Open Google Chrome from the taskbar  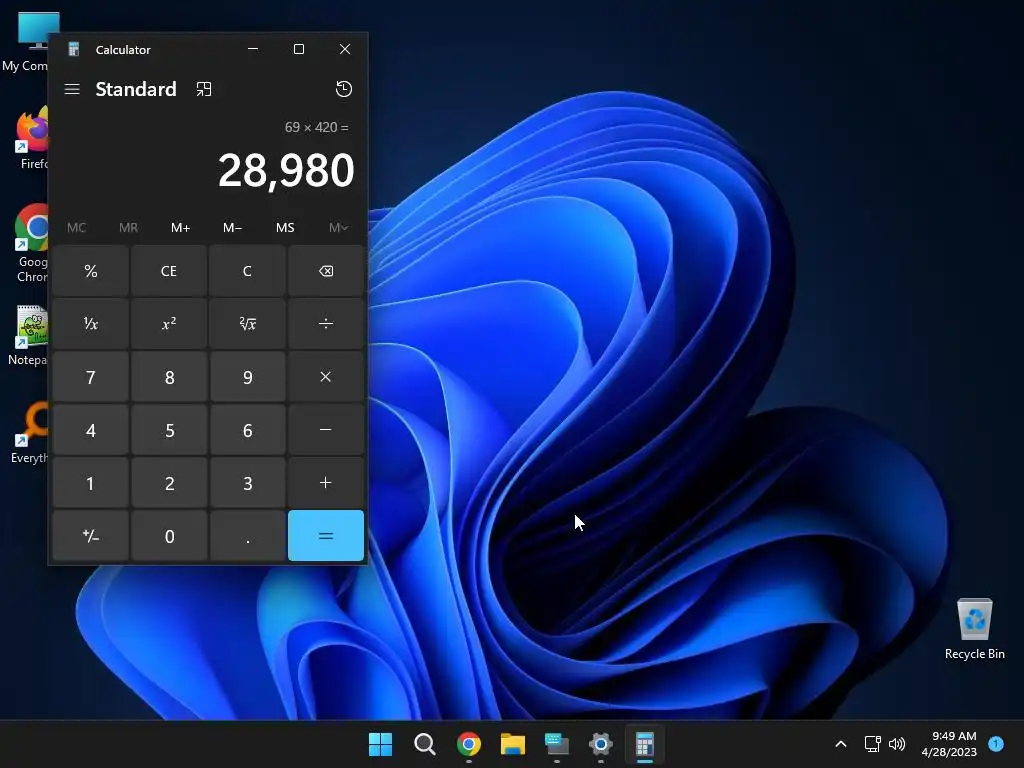[x=468, y=744]
